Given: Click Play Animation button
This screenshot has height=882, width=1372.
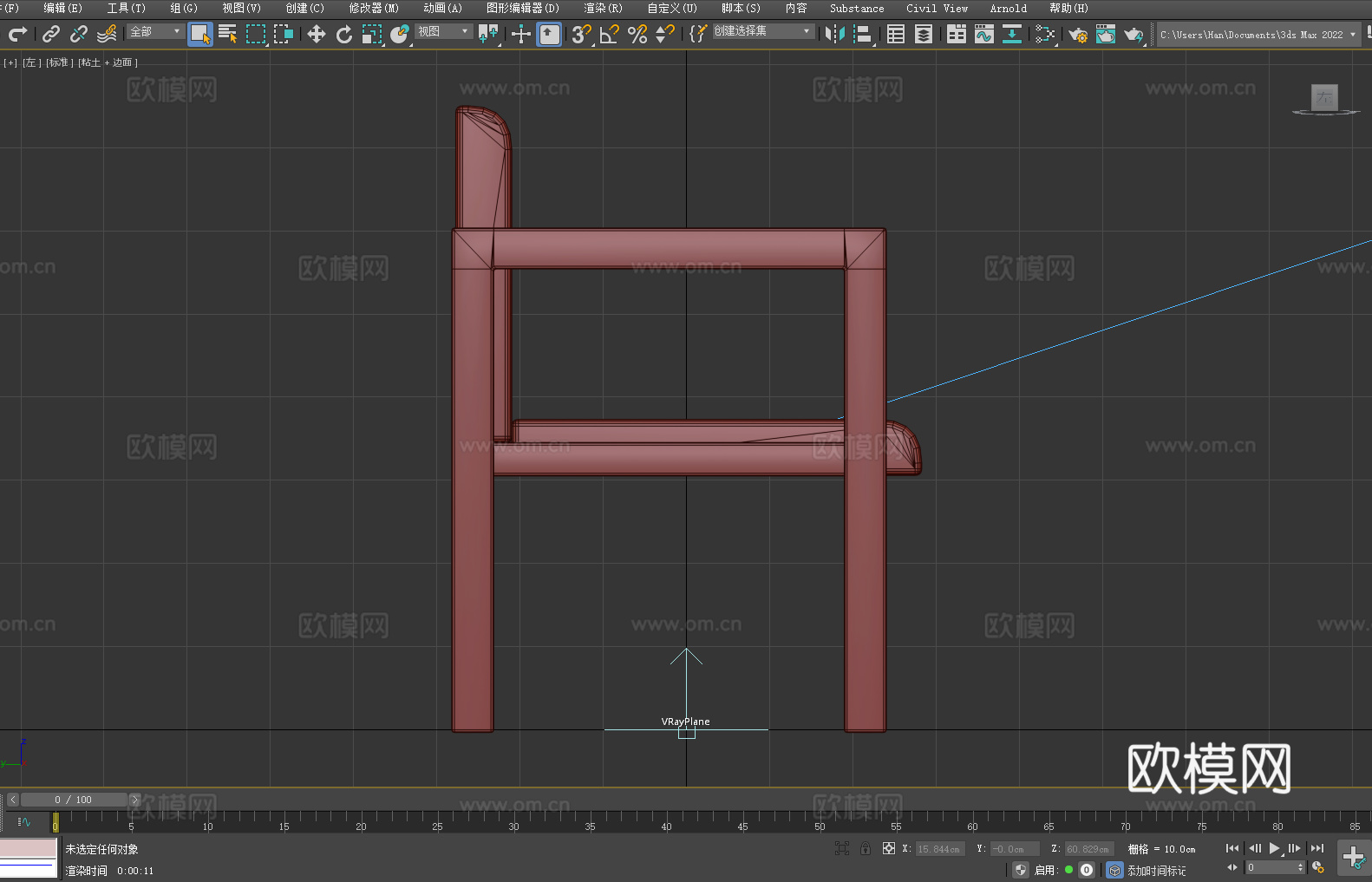Looking at the screenshot, I should click(1275, 848).
